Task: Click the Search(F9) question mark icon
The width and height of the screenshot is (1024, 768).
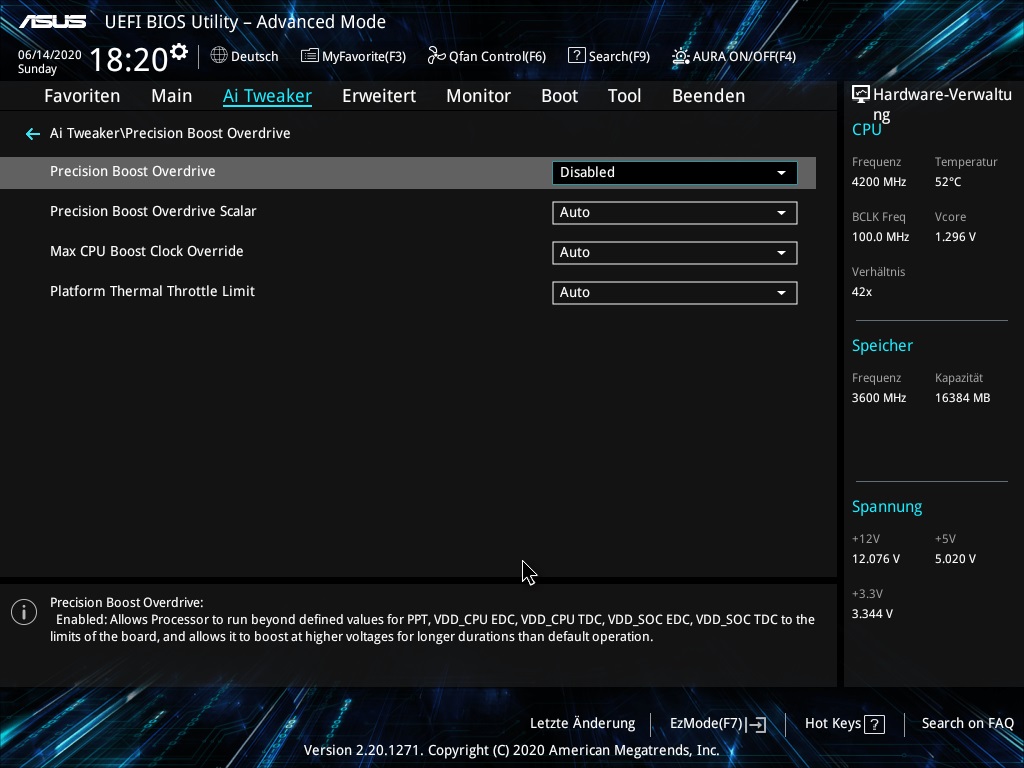Action: pyautogui.click(x=577, y=56)
